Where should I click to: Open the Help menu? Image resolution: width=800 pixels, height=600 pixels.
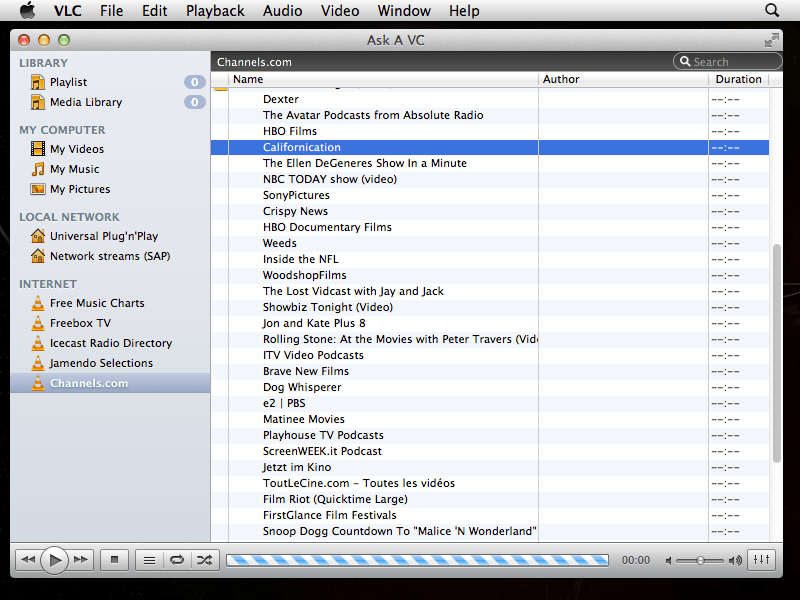pos(464,11)
